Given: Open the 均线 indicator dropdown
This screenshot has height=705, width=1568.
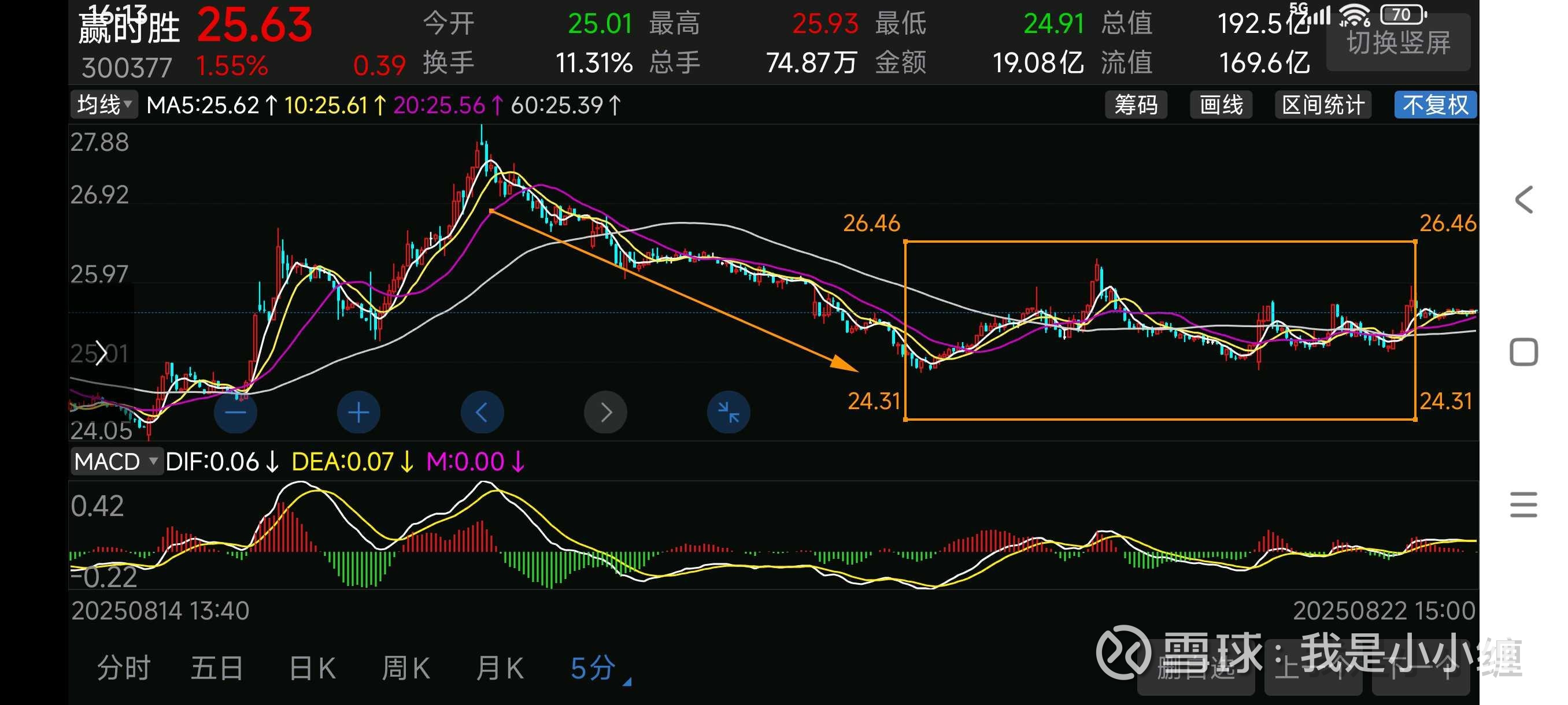Looking at the screenshot, I should 104,105.
